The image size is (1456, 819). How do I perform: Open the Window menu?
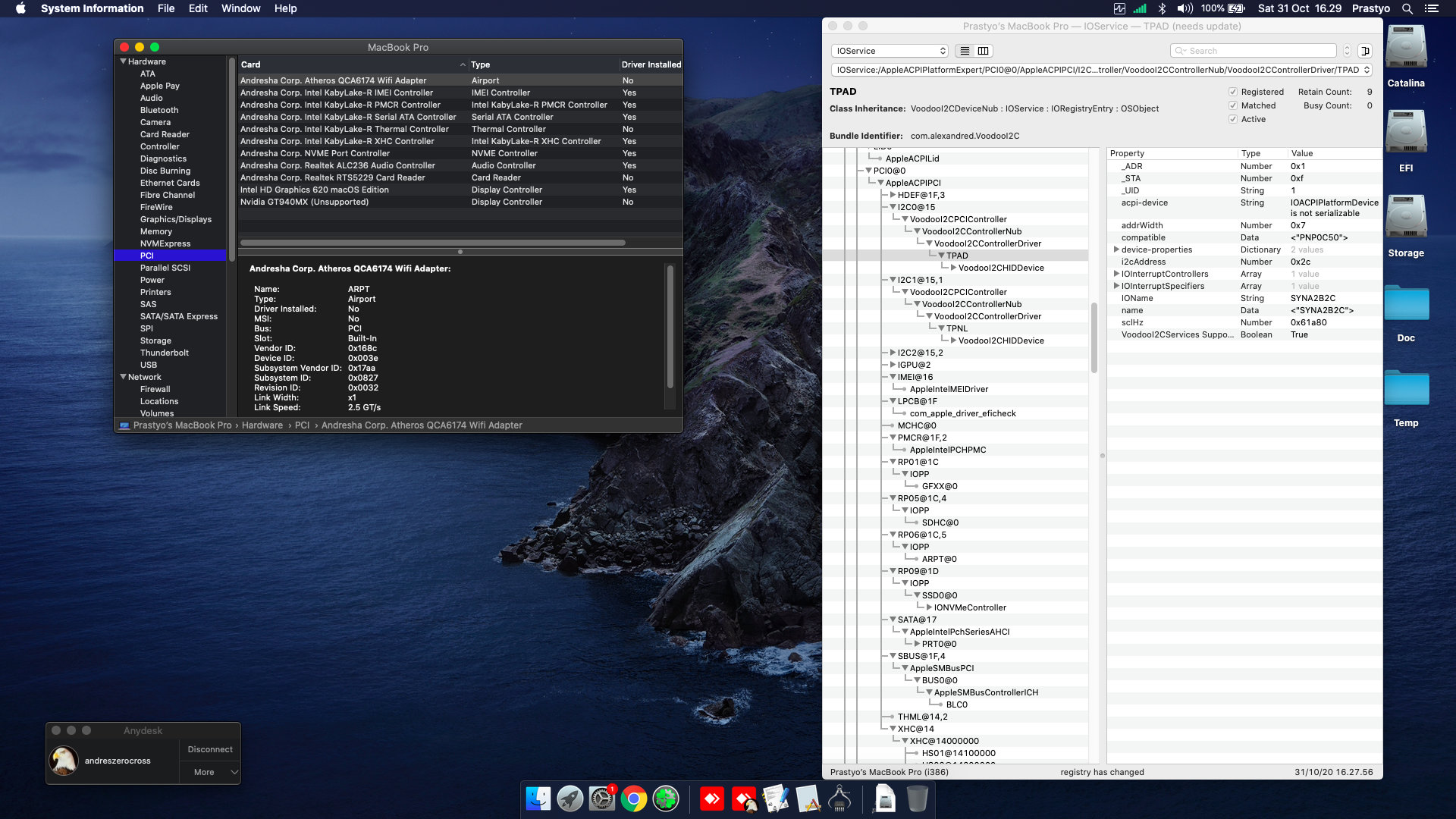pos(240,8)
